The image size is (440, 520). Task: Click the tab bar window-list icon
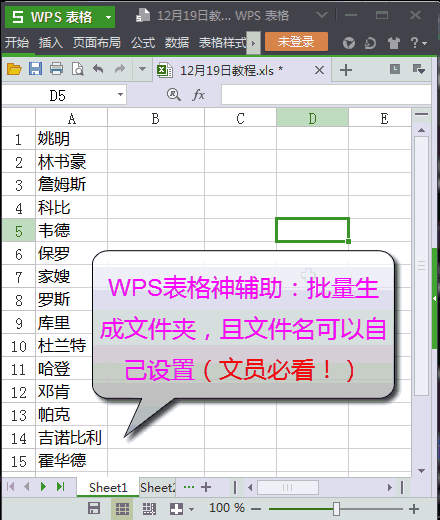tap(395, 69)
